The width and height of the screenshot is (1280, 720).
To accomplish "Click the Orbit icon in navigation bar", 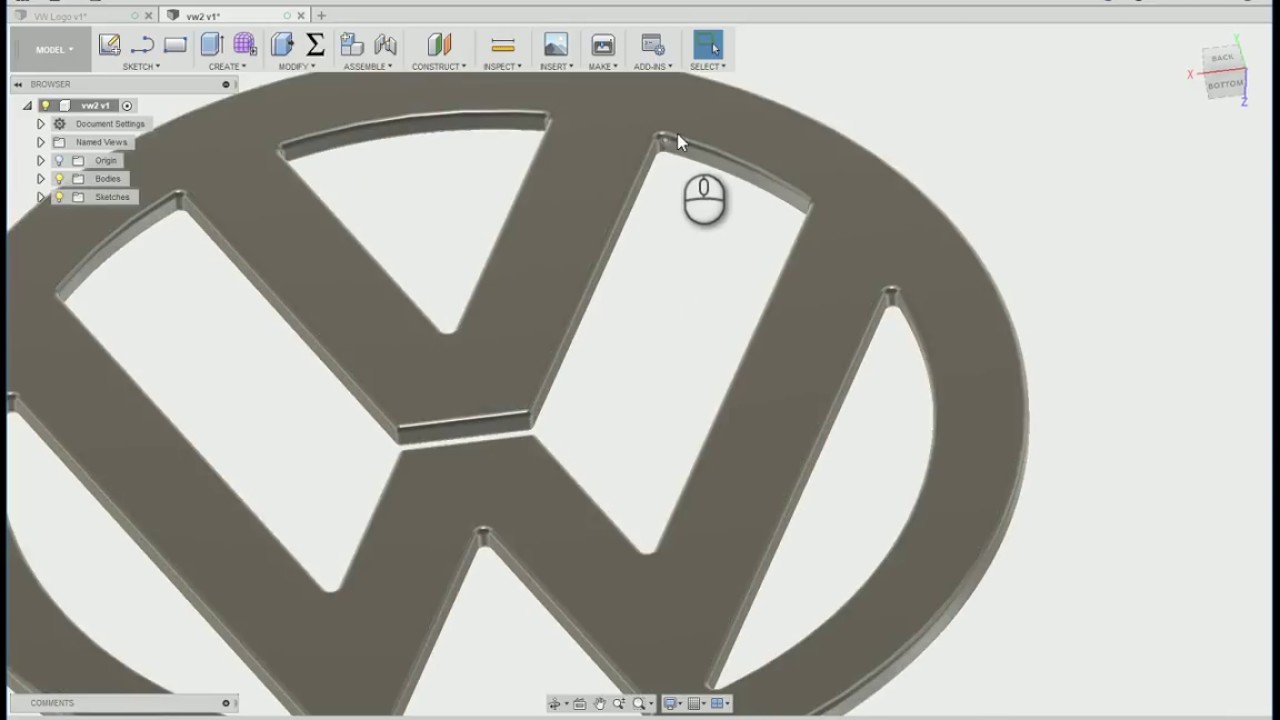I will [555, 704].
